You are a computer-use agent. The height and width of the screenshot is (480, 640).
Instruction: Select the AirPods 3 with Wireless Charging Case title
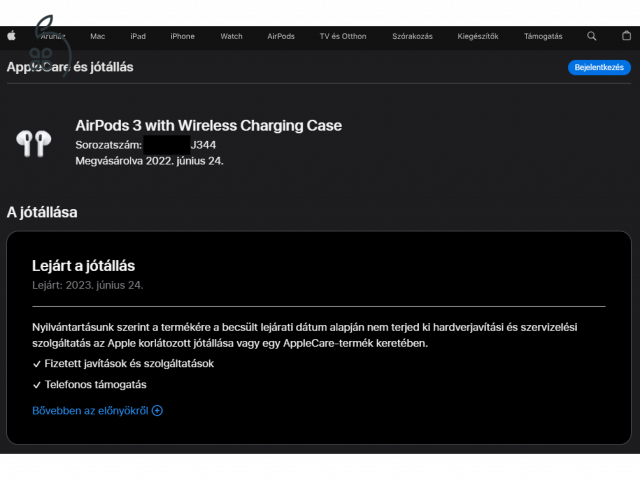pos(209,126)
